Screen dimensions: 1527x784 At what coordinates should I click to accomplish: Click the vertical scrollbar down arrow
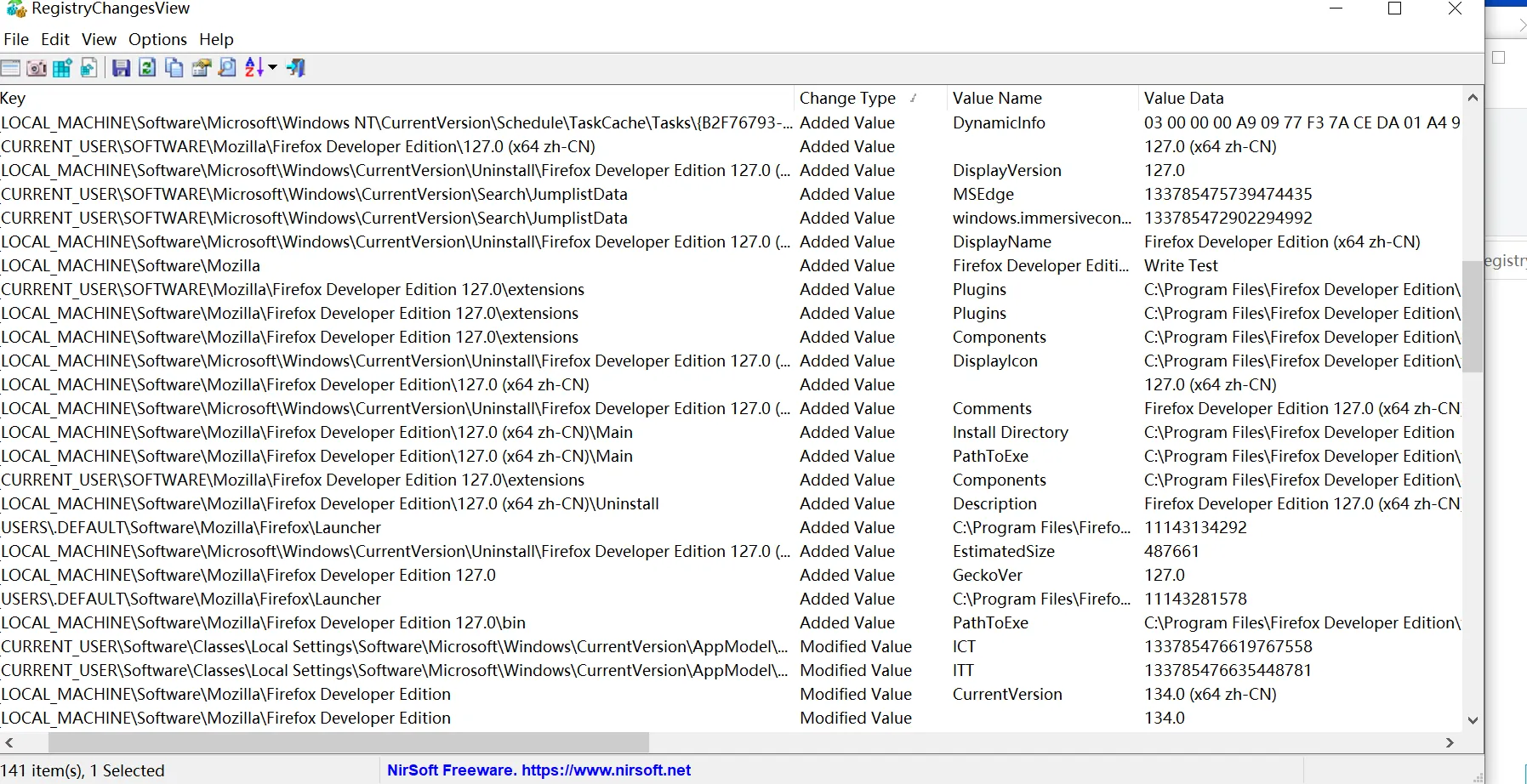[x=1473, y=720]
